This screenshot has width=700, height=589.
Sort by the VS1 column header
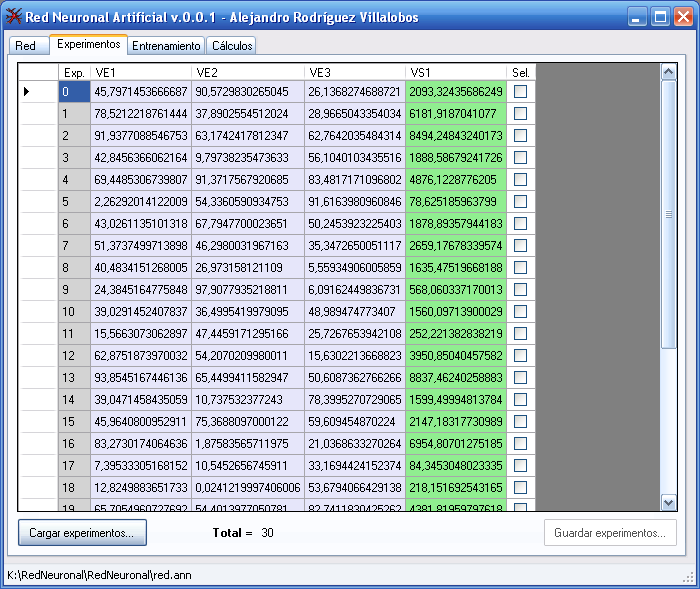[x=455, y=72]
